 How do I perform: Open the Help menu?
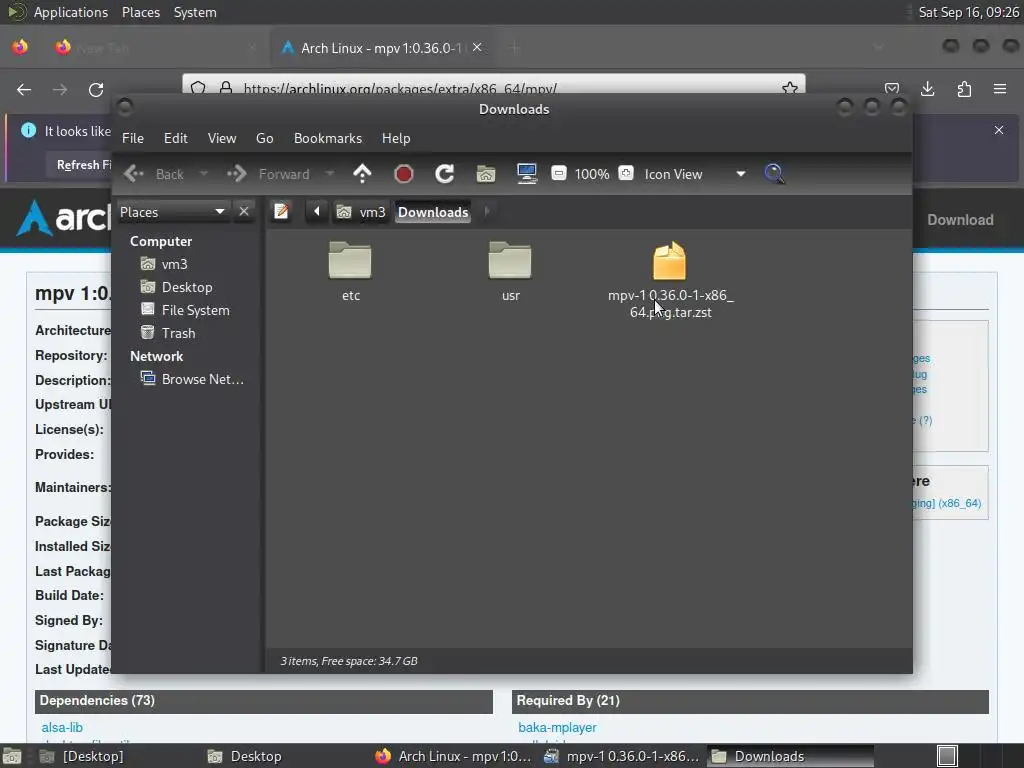point(396,138)
